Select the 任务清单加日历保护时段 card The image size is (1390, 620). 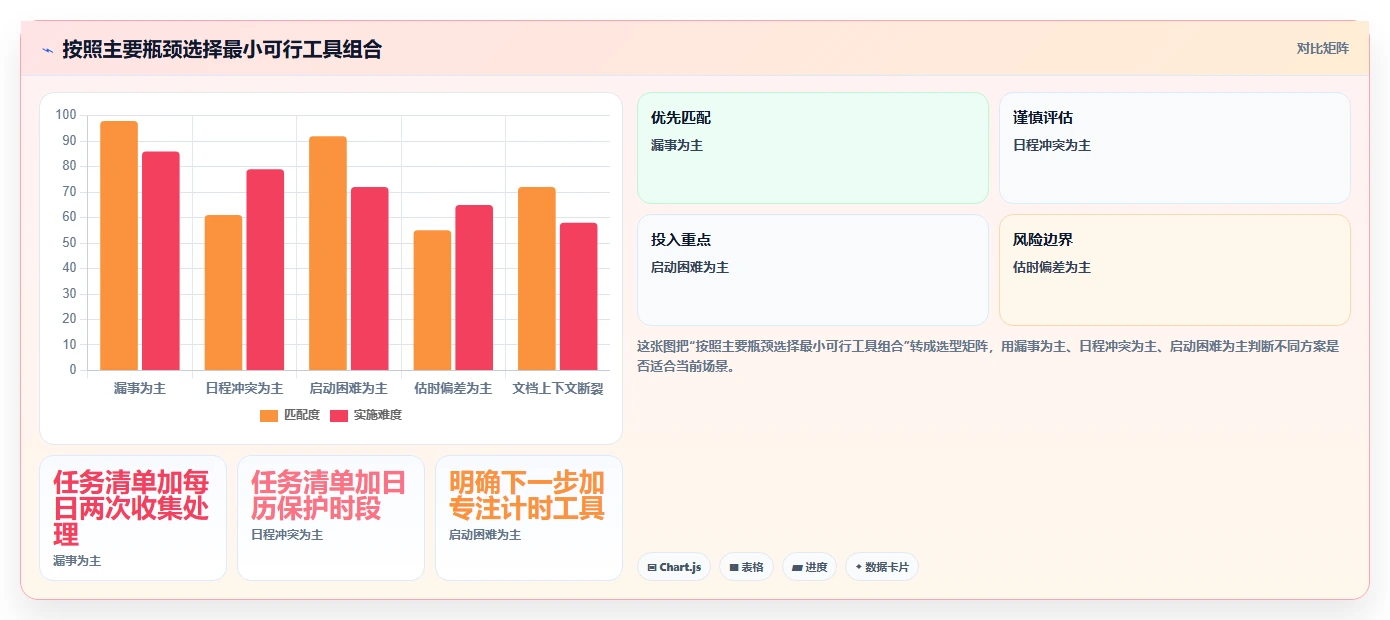tap(331, 518)
